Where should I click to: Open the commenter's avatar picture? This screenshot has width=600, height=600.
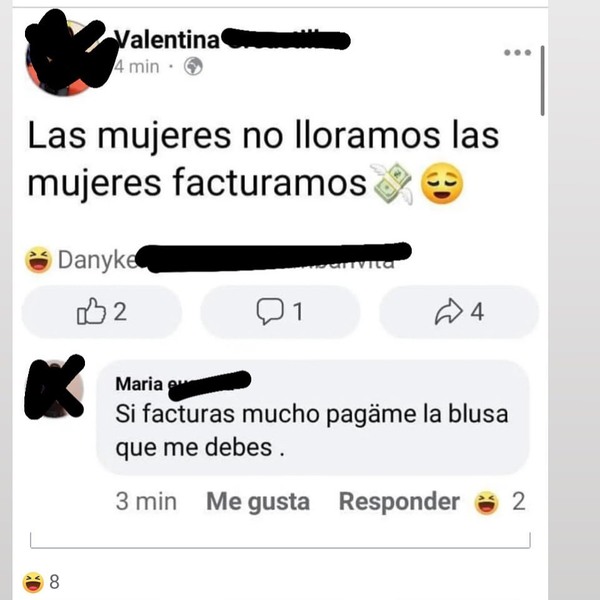pos(54,388)
